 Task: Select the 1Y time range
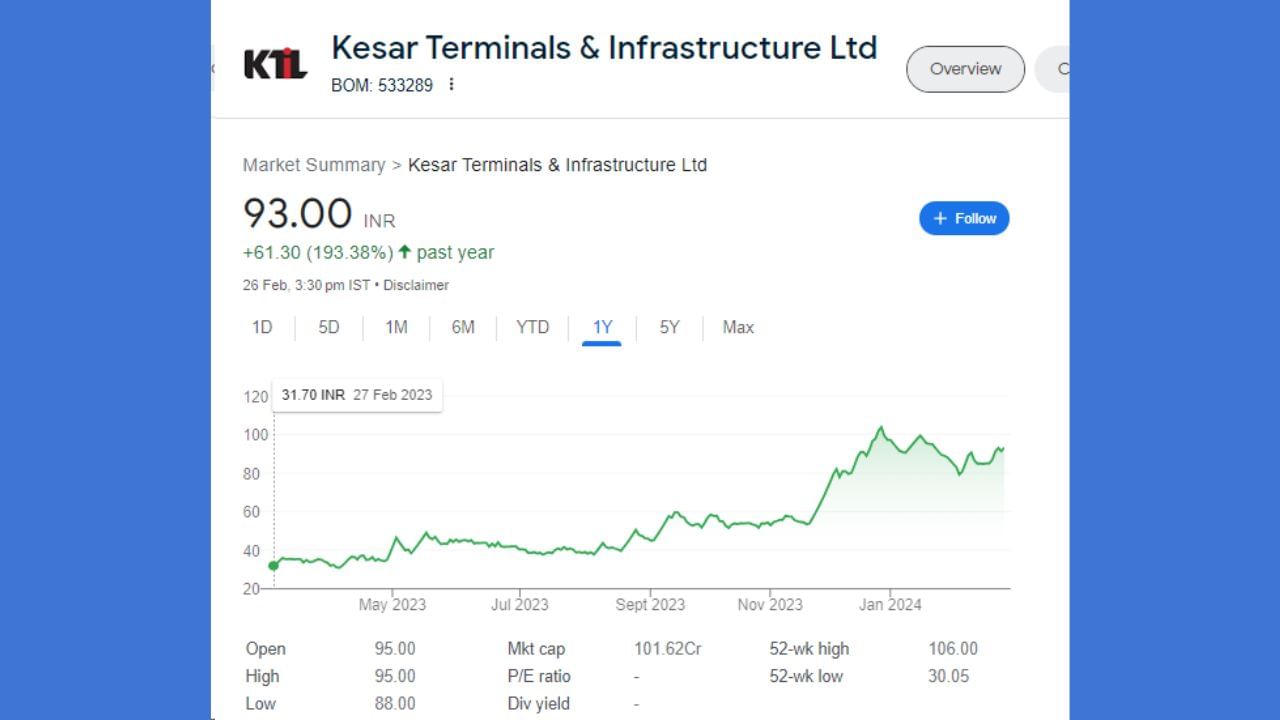[x=602, y=327]
